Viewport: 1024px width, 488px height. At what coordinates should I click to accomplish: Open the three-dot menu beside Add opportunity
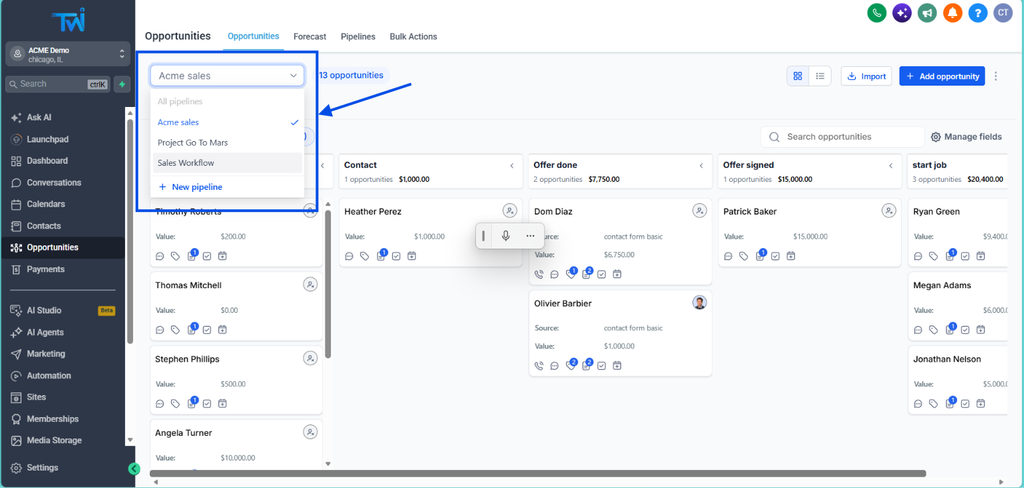pos(996,76)
